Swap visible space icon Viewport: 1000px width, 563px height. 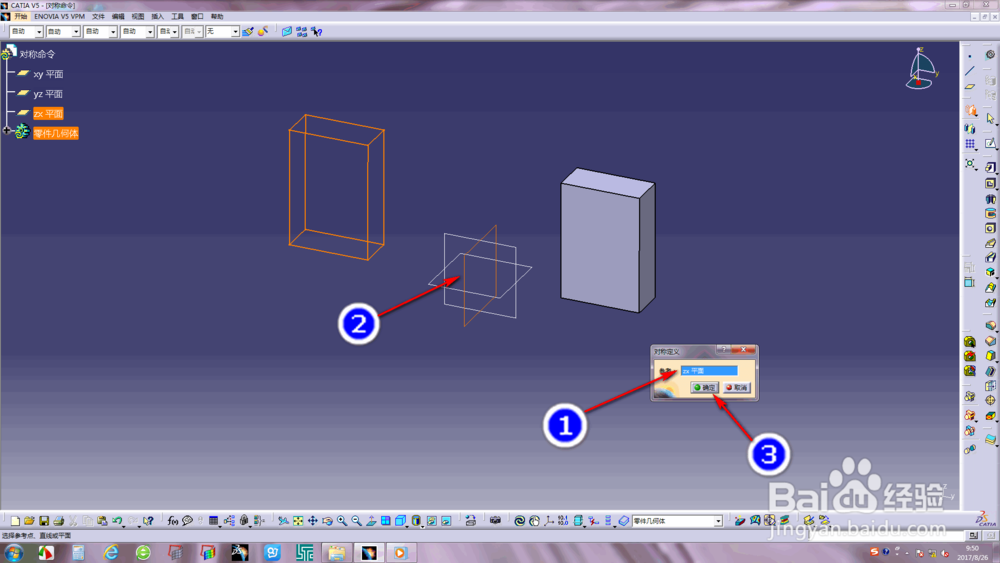point(446,521)
